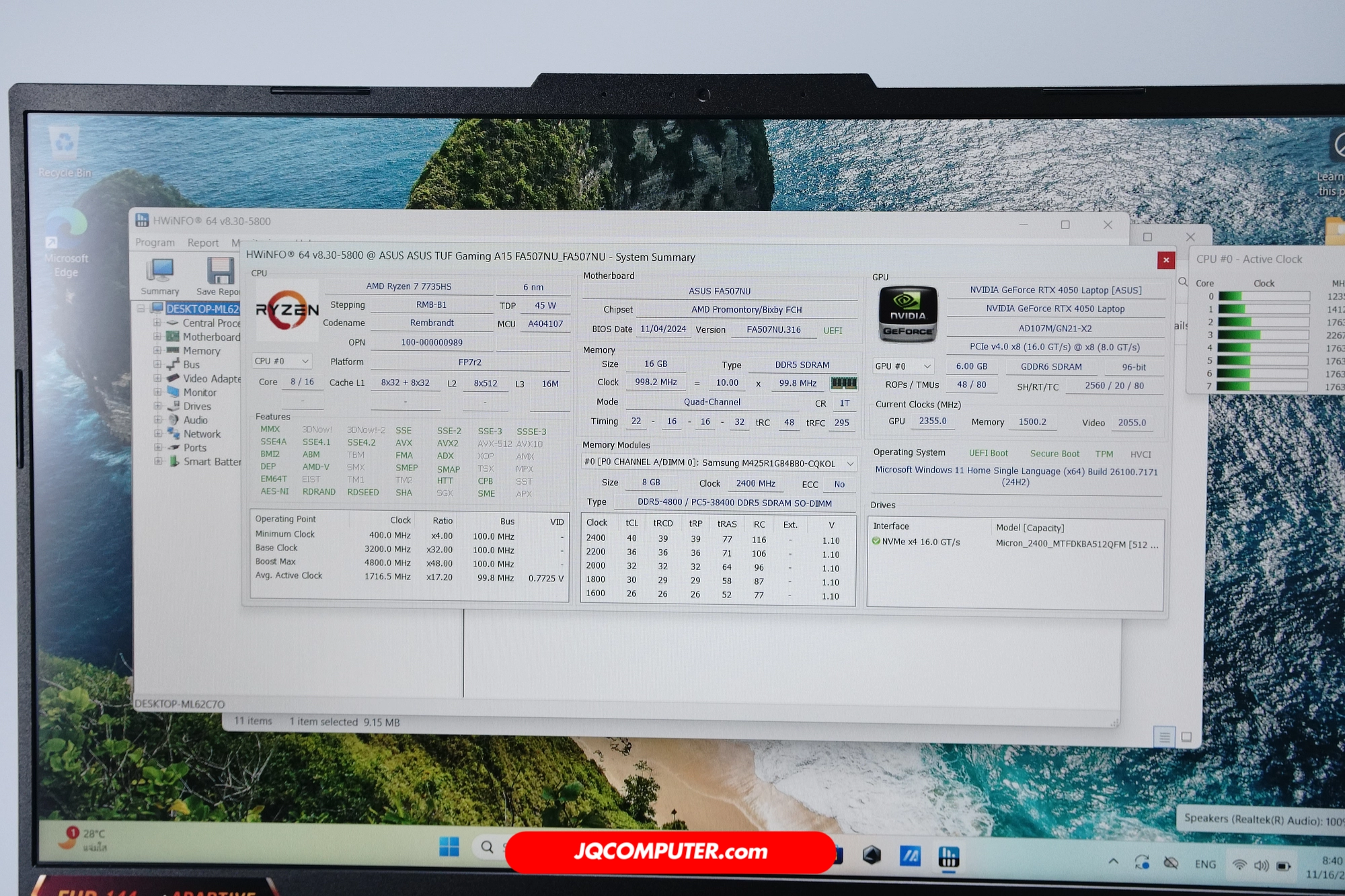
Task: Select the HWiNFO icon on the taskbar
Action: click(x=949, y=858)
